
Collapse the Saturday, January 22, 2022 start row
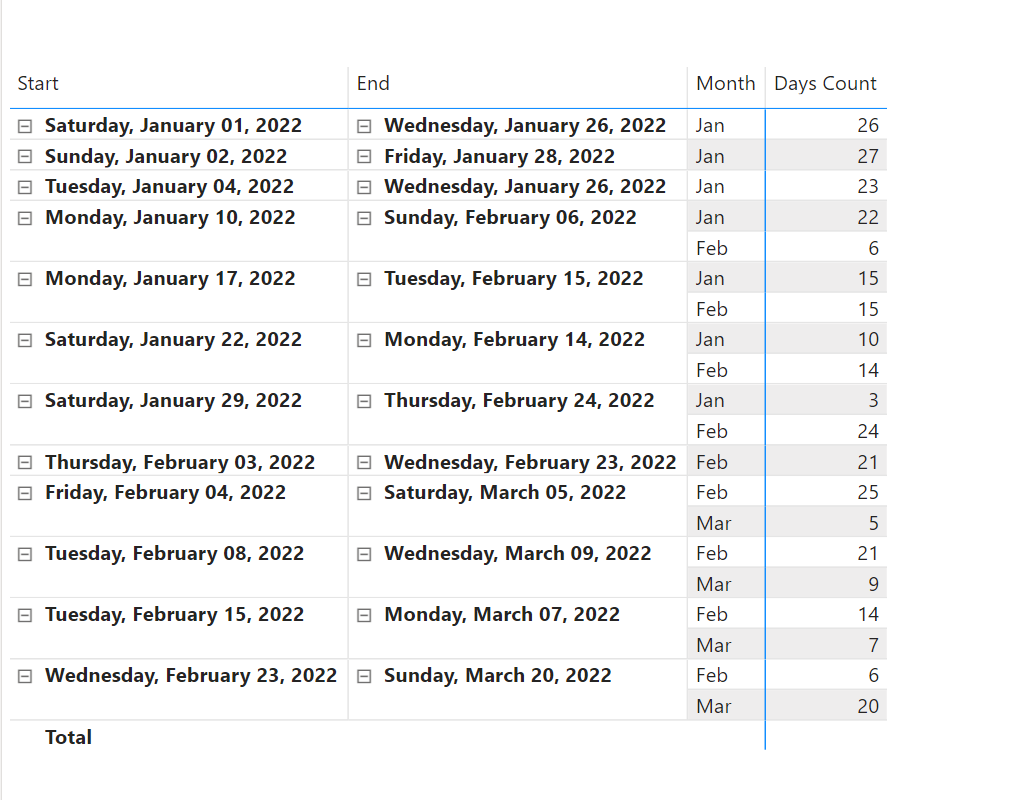pos(24,340)
